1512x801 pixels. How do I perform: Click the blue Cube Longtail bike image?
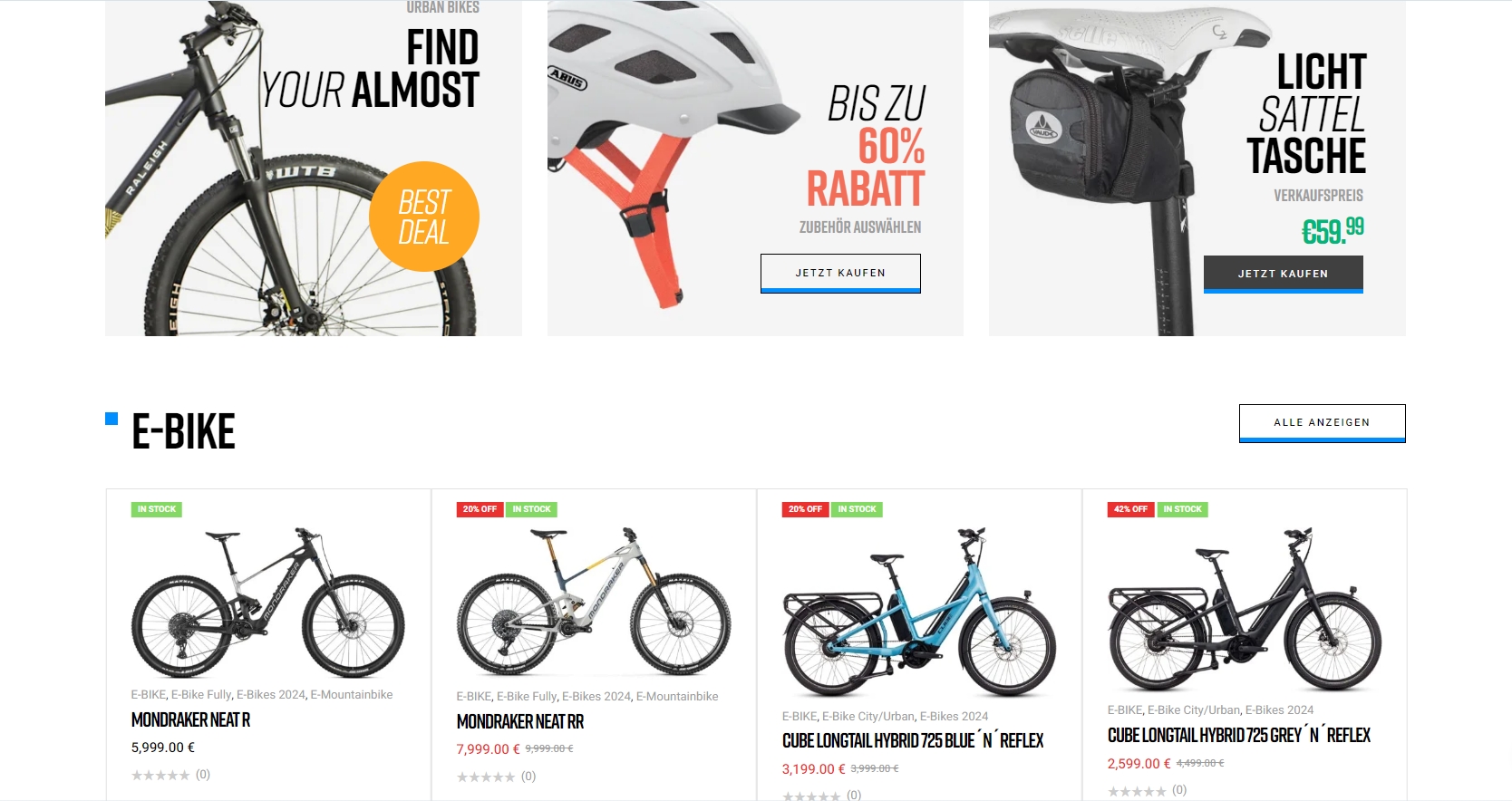click(x=919, y=612)
